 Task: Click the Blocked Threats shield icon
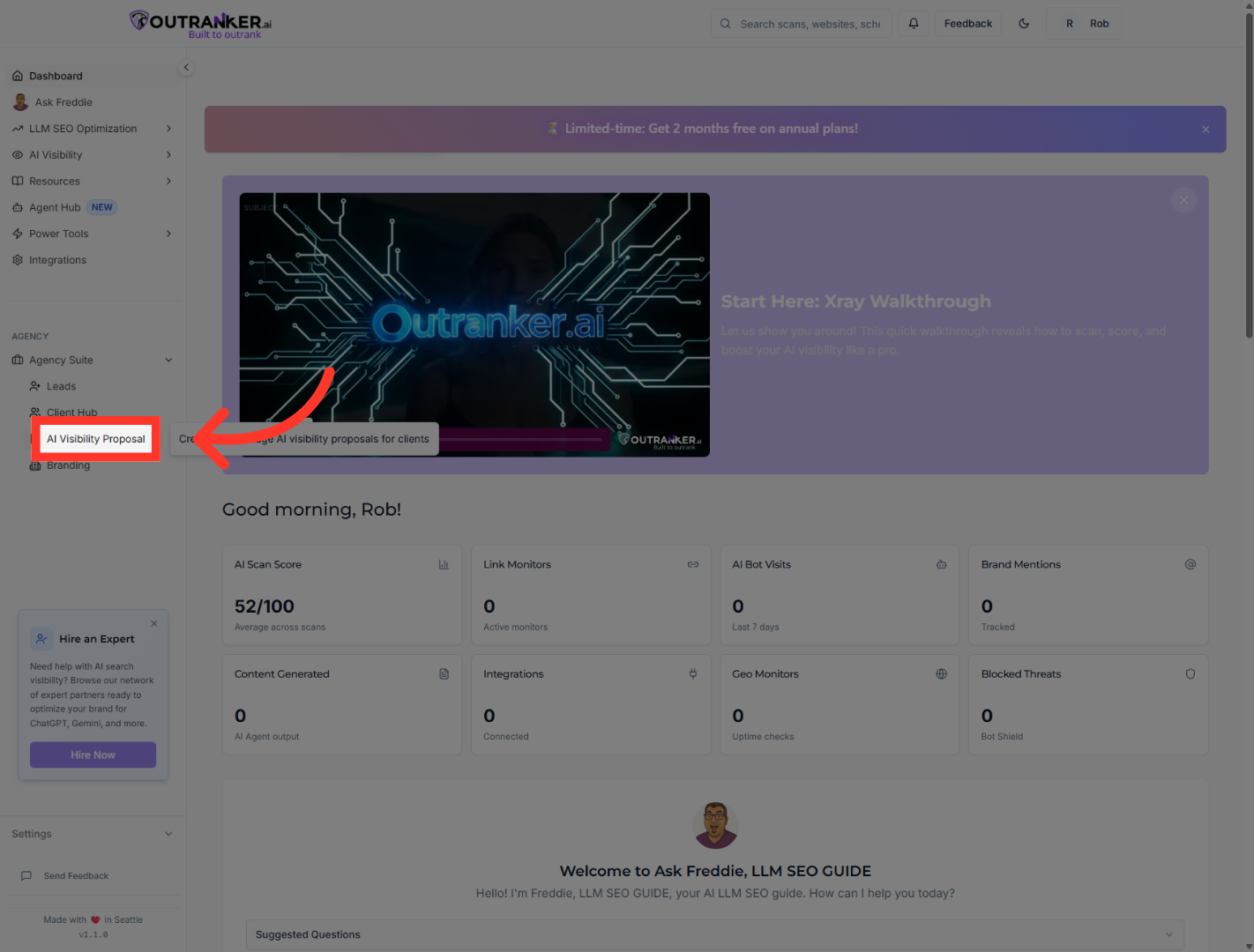1191,673
